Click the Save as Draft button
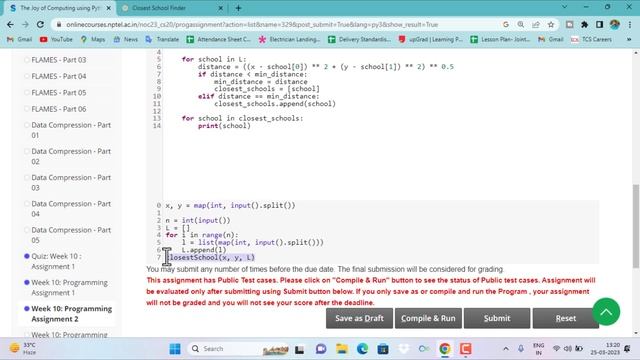 pos(359,318)
